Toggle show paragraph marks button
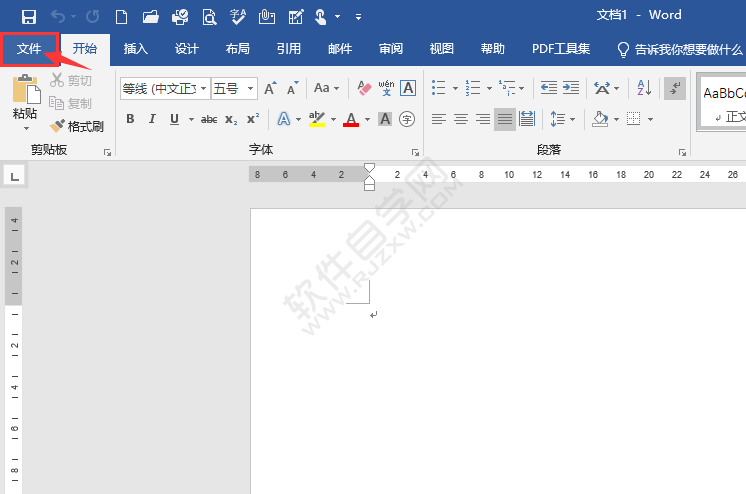746x494 pixels. point(674,89)
